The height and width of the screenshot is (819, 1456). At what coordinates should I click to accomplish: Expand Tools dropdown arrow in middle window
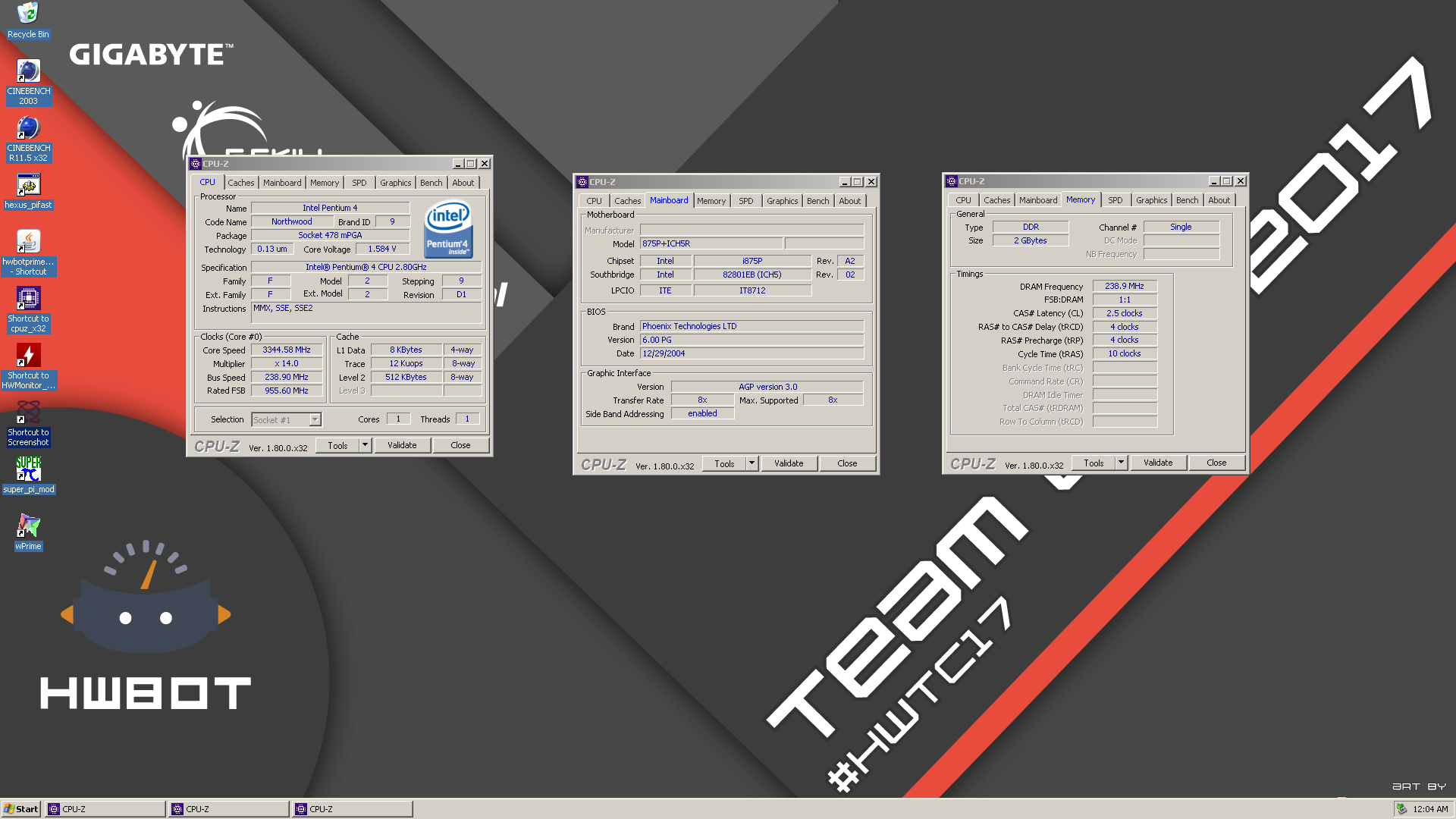(x=752, y=463)
